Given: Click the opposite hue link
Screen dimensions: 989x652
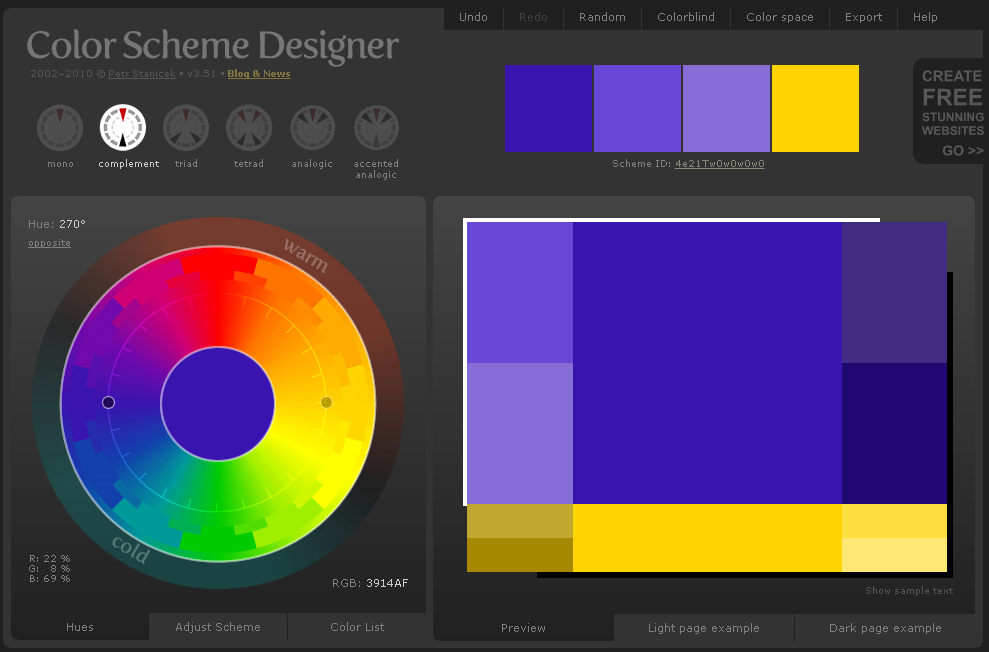Looking at the screenshot, I should [49, 243].
